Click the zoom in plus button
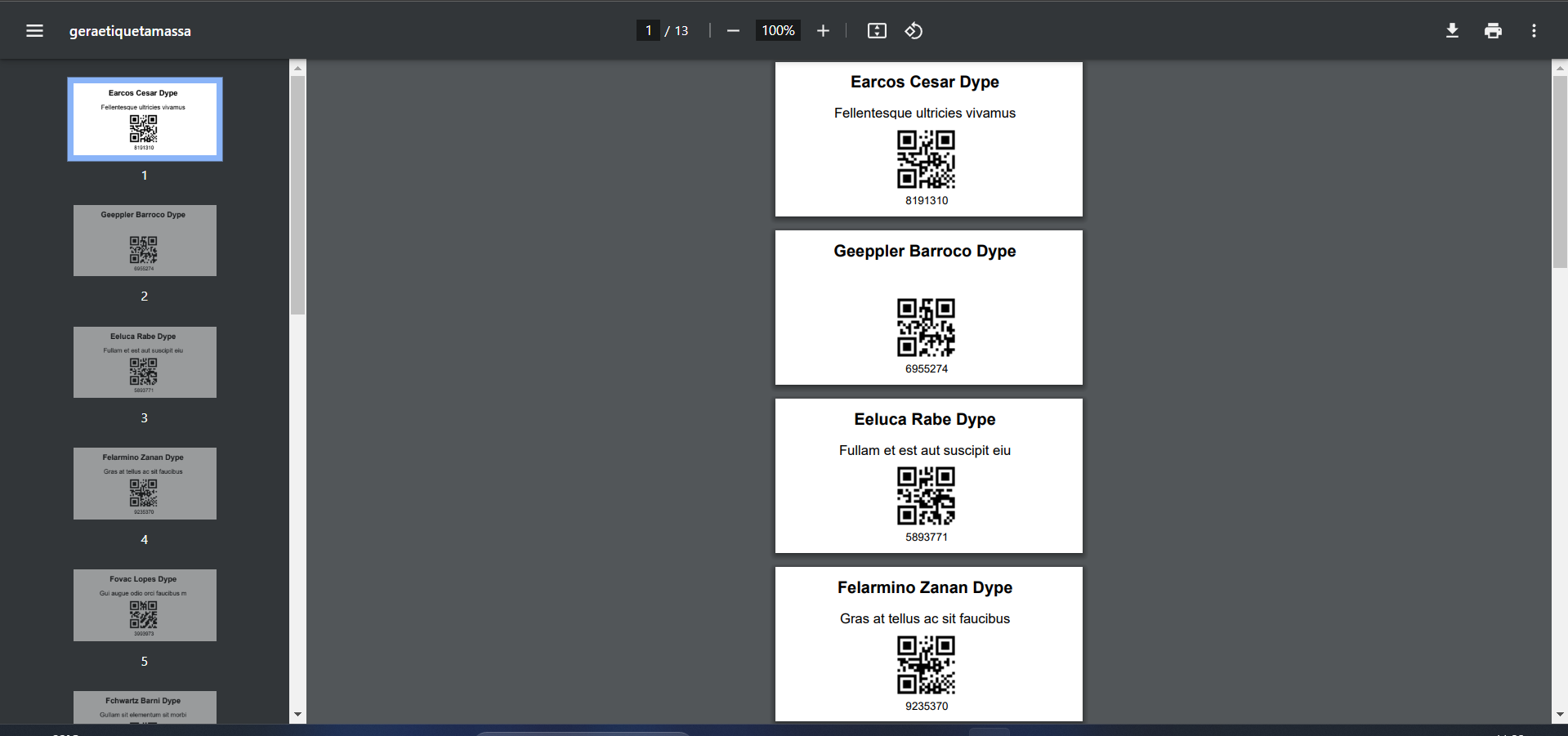 [x=823, y=31]
